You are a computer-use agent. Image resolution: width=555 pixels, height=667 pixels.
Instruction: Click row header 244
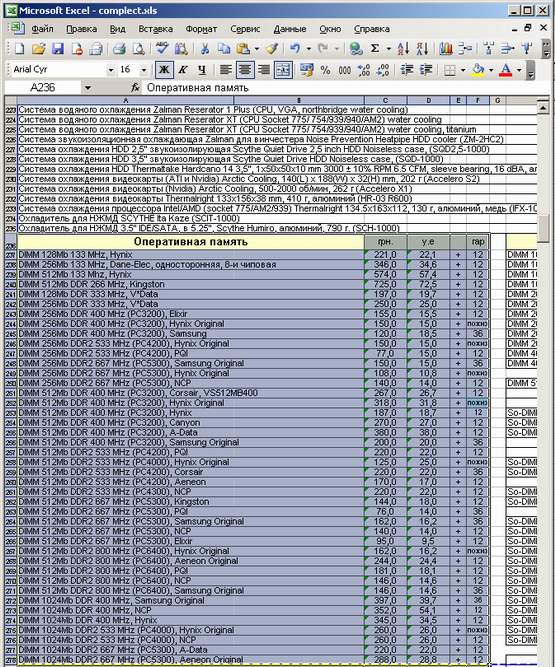click(x=11, y=324)
